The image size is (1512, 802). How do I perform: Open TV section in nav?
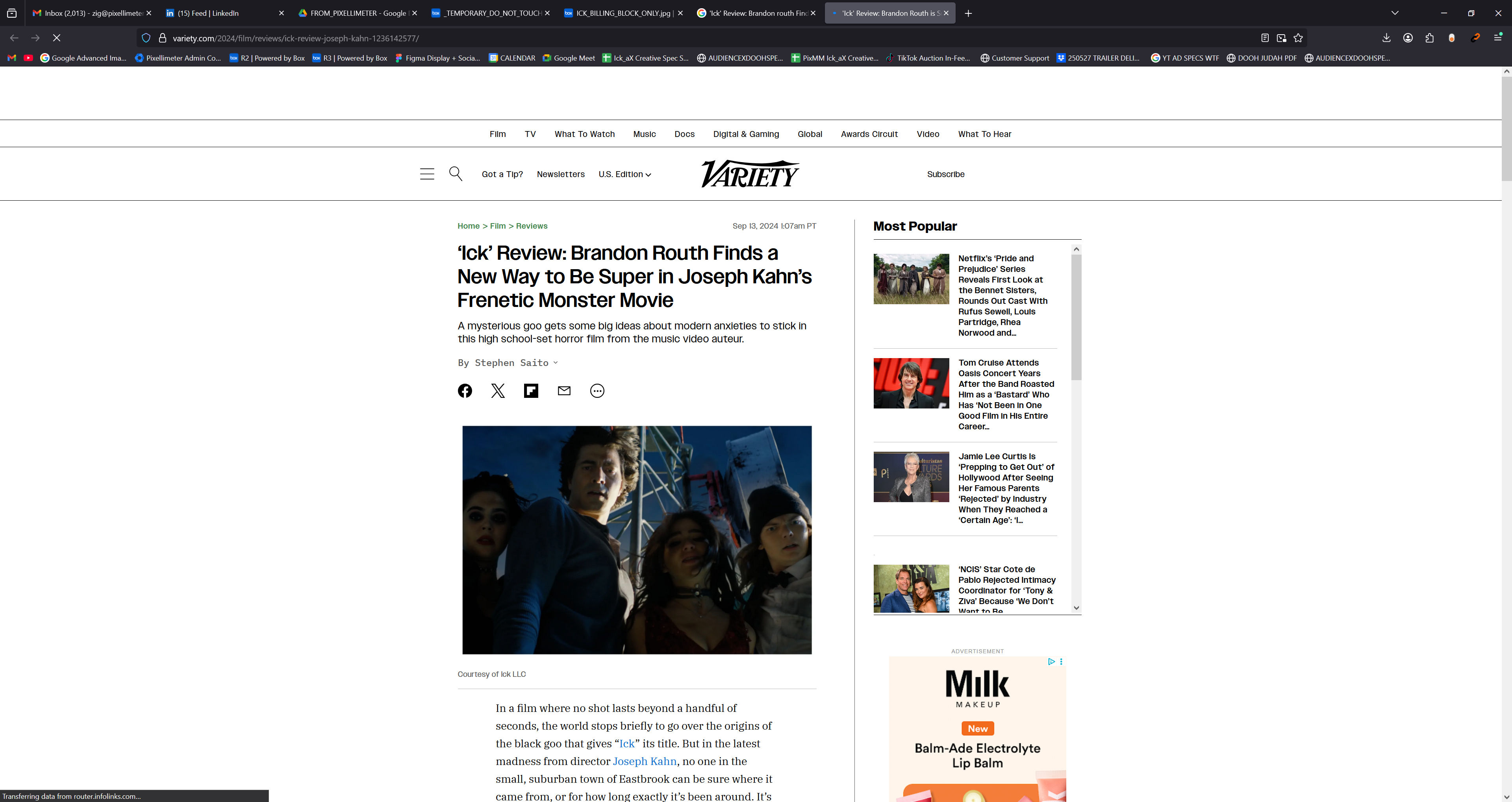[530, 134]
